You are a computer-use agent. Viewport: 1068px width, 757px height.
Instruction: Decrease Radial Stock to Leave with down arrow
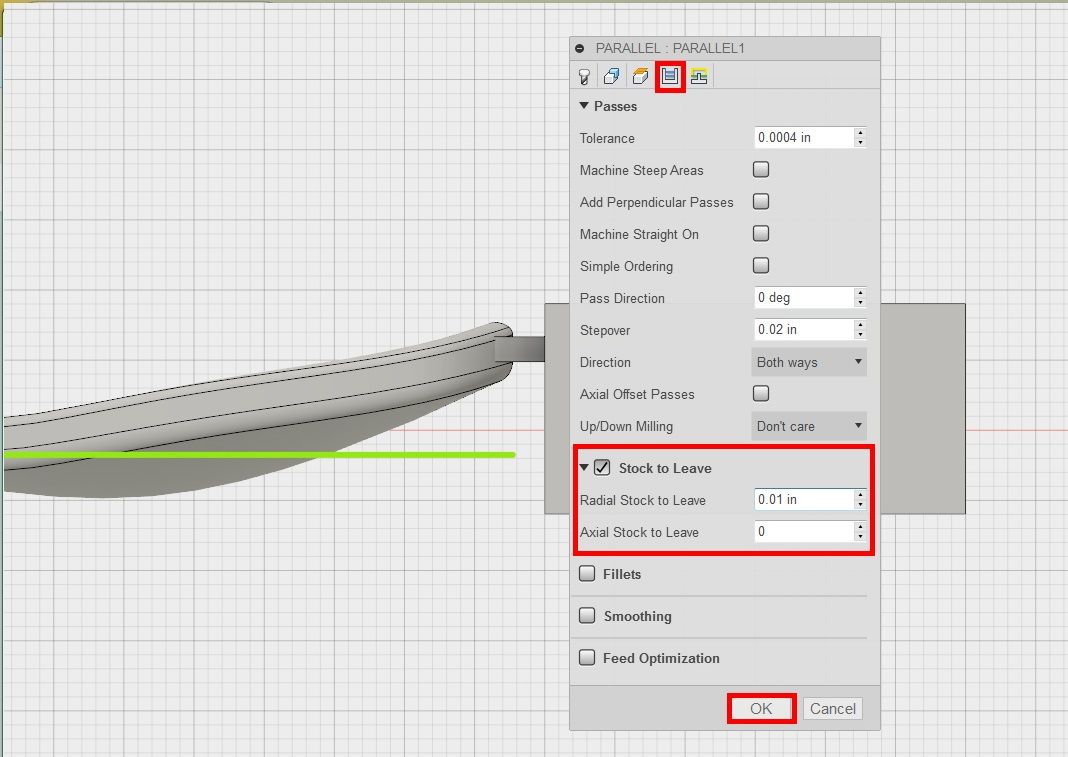click(x=861, y=504)
